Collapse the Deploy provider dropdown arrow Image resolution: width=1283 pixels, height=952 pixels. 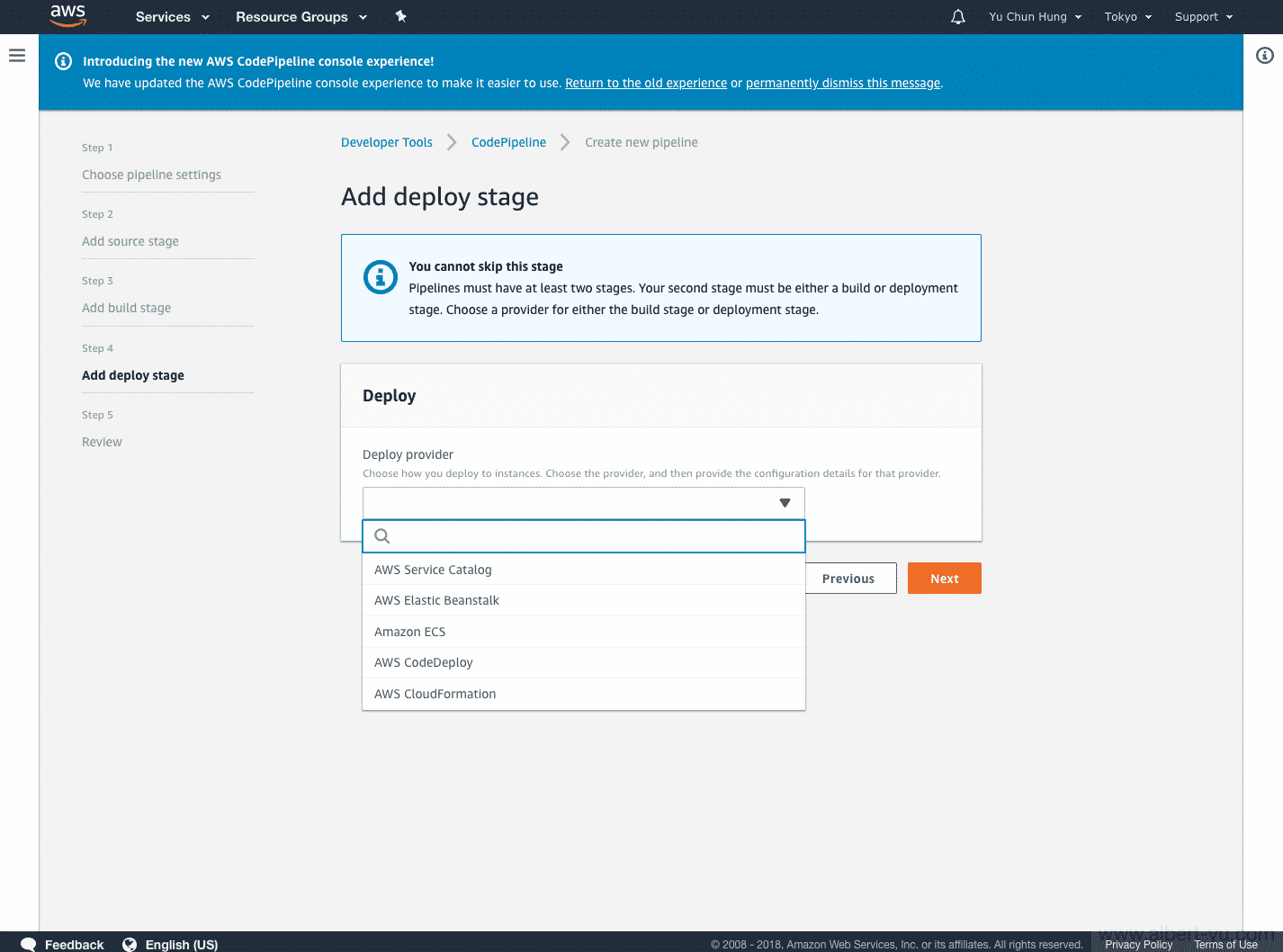[x=785, y=503]
